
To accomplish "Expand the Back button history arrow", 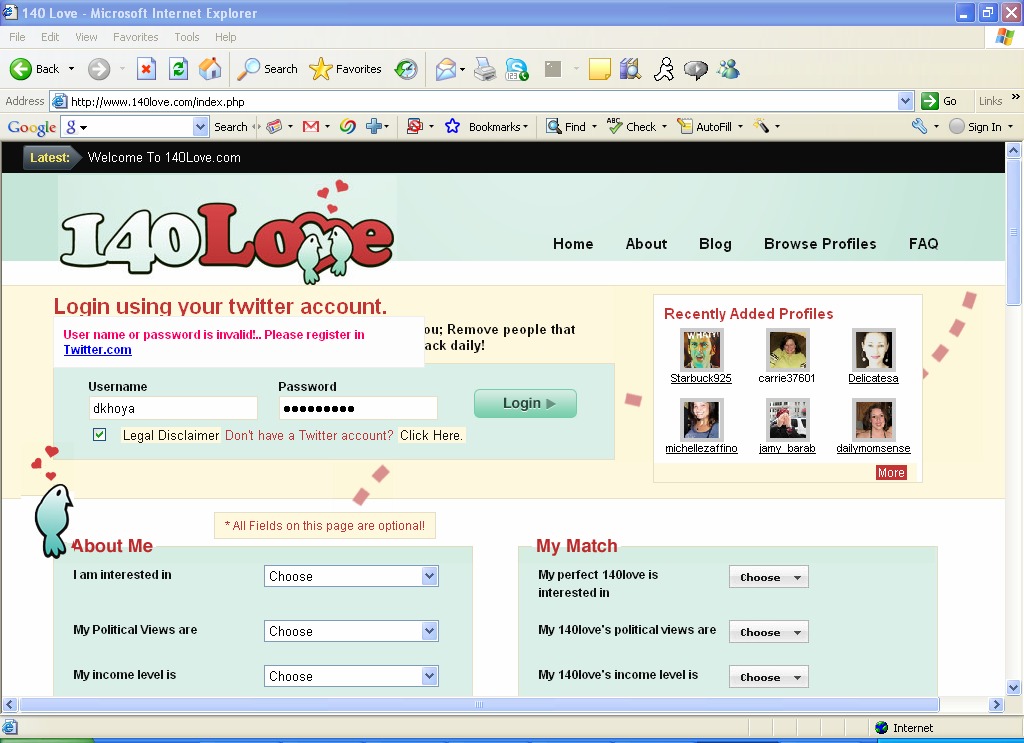I will click(x=71, y=69).
